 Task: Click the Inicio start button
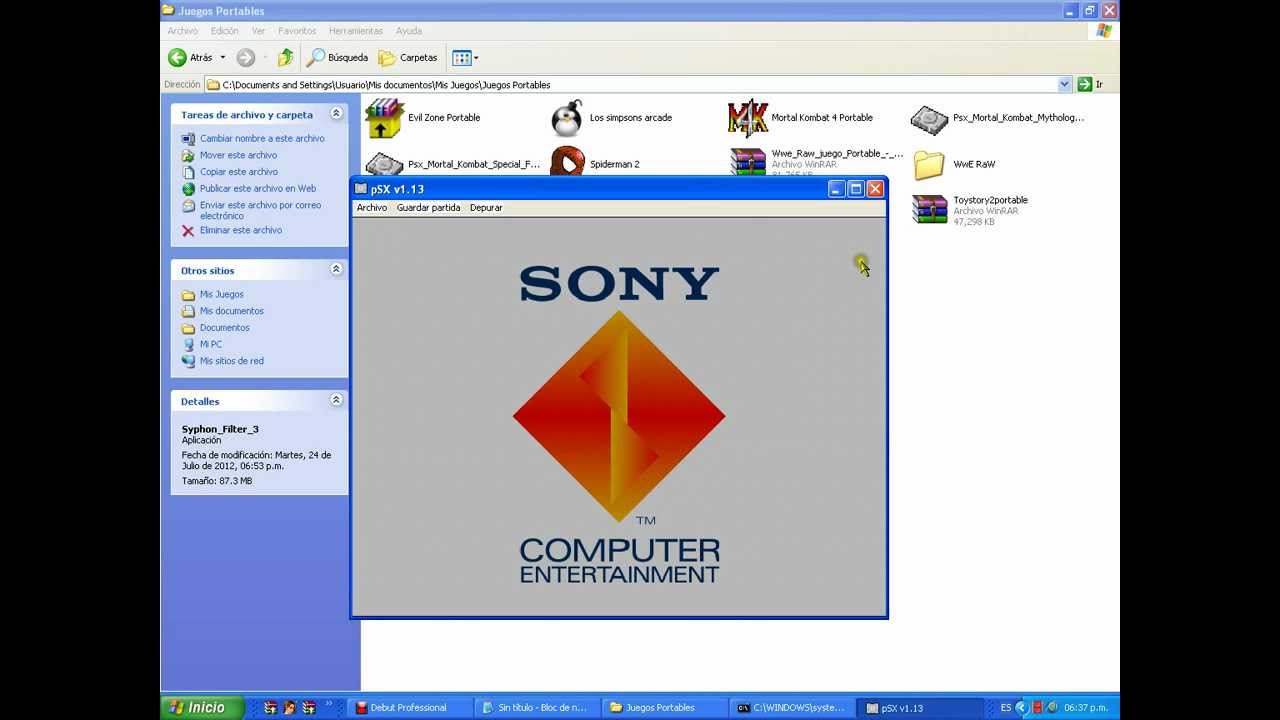200,707
